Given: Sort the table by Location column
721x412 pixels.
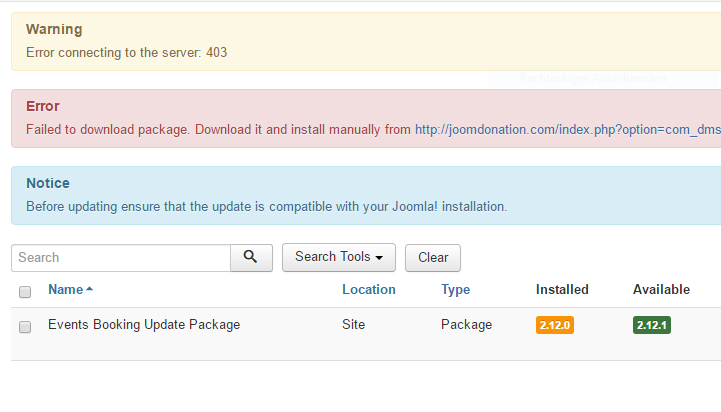Looking at the screenshot, I should pyautogui.click(x=368, y=290).
